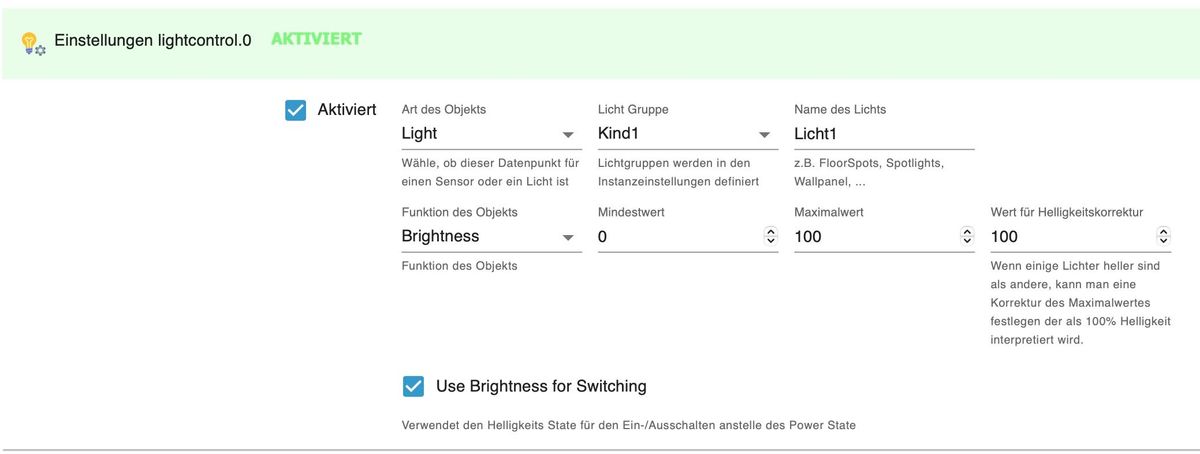Click the Use Brightness for Switching label

click(x=541, y=386)
